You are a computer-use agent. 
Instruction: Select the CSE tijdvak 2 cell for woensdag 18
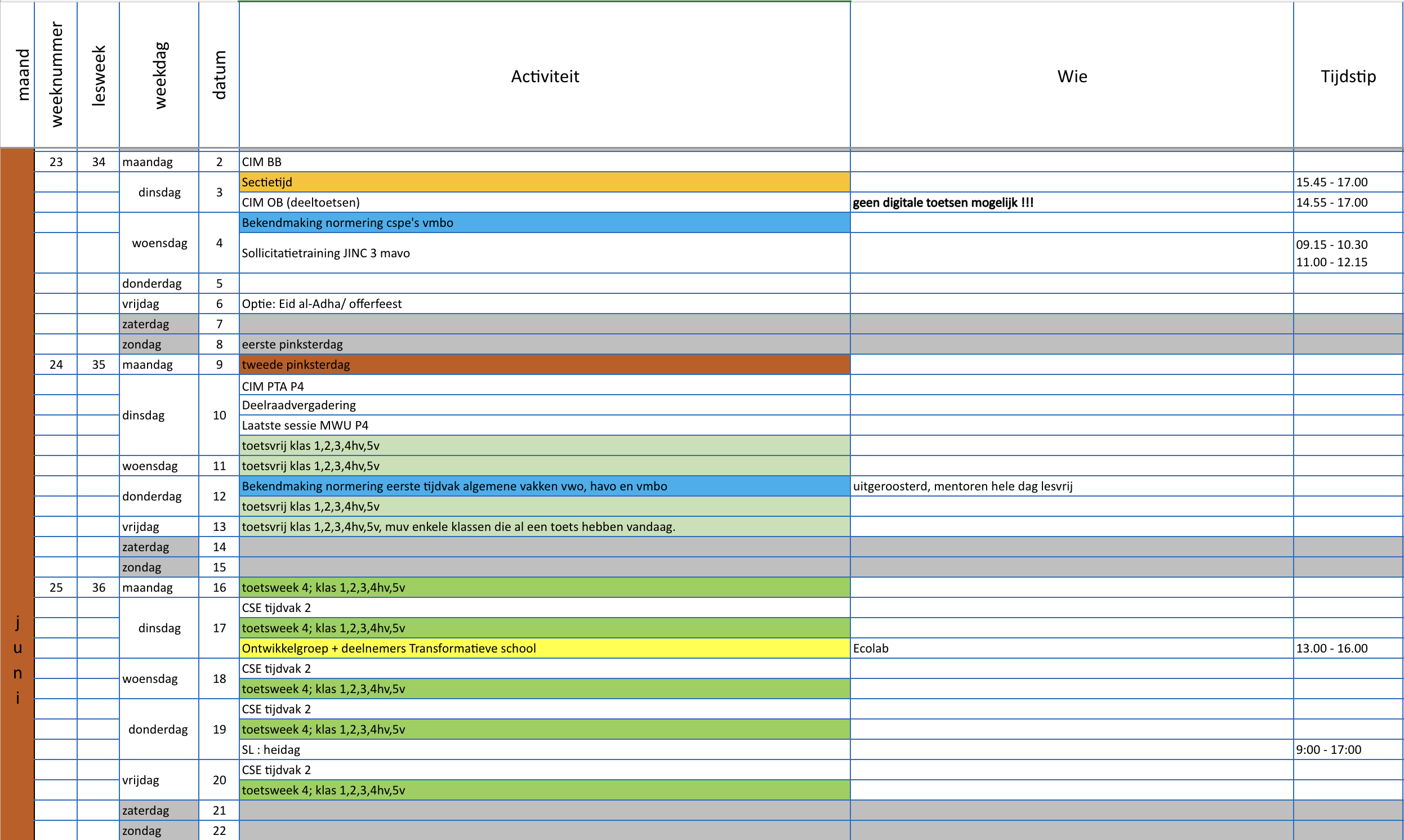coord(545,669)
